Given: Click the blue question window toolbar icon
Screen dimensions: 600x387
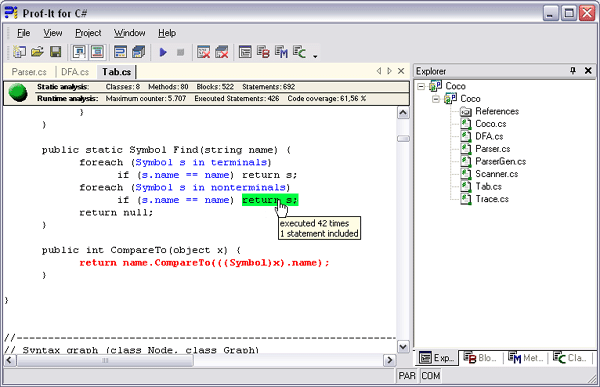Looking at the screenshot, I should point(121,52).
